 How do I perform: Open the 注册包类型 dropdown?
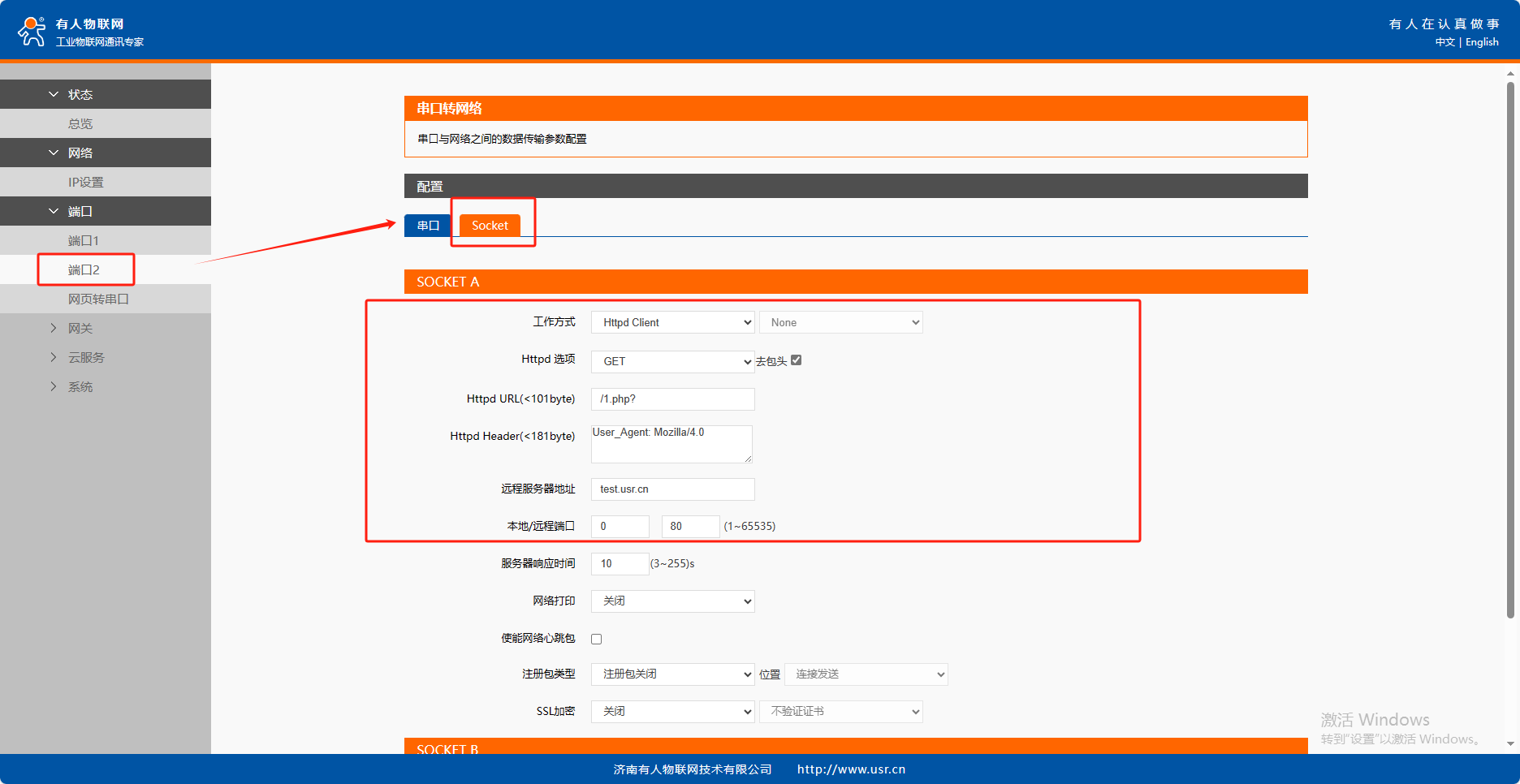(672, 674)
